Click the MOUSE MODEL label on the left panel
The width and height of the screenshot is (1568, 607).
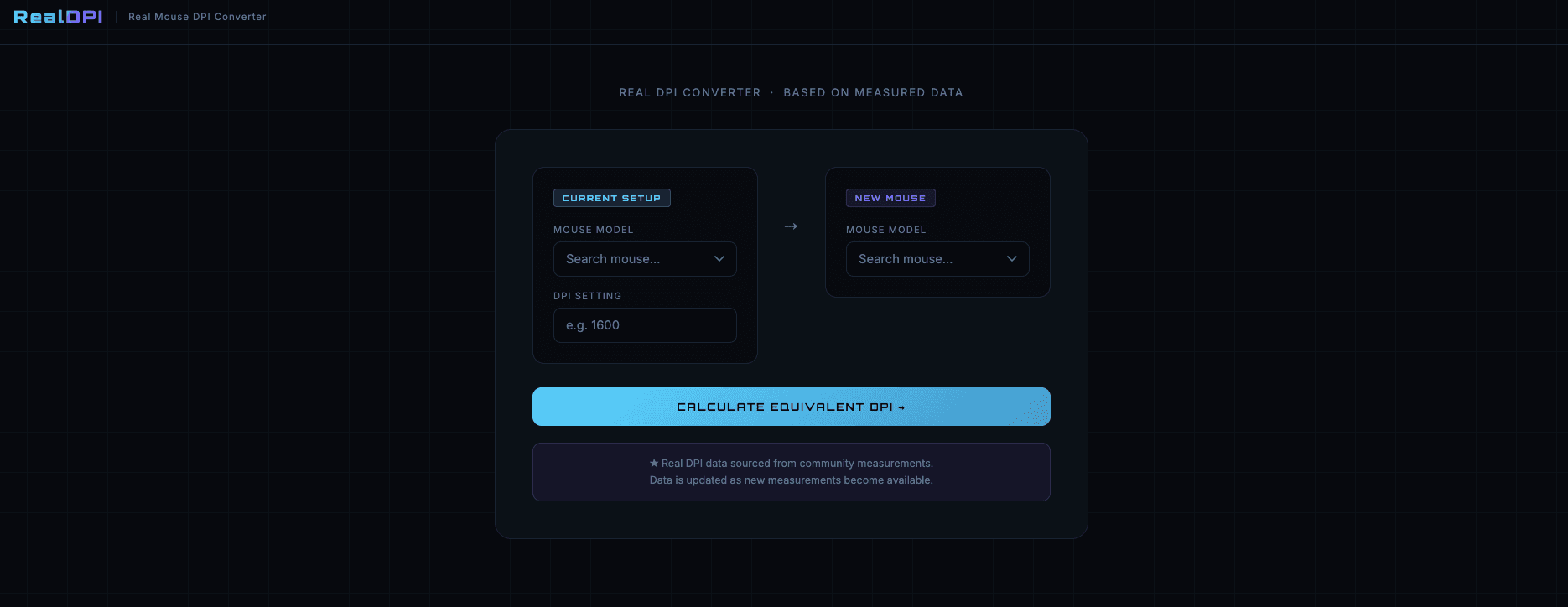coord(594,230)
